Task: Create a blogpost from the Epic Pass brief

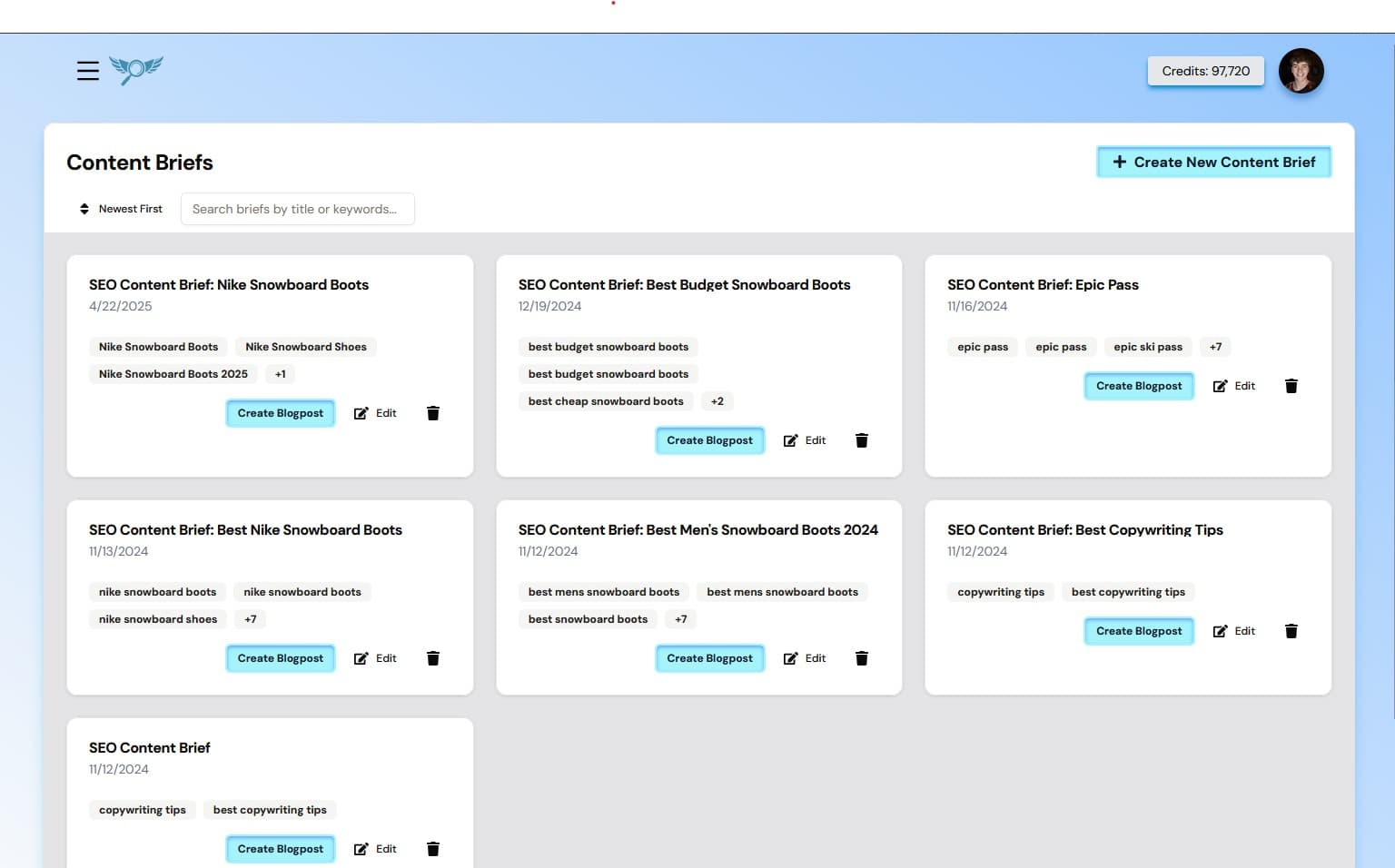Action: tap(1139, 386)
